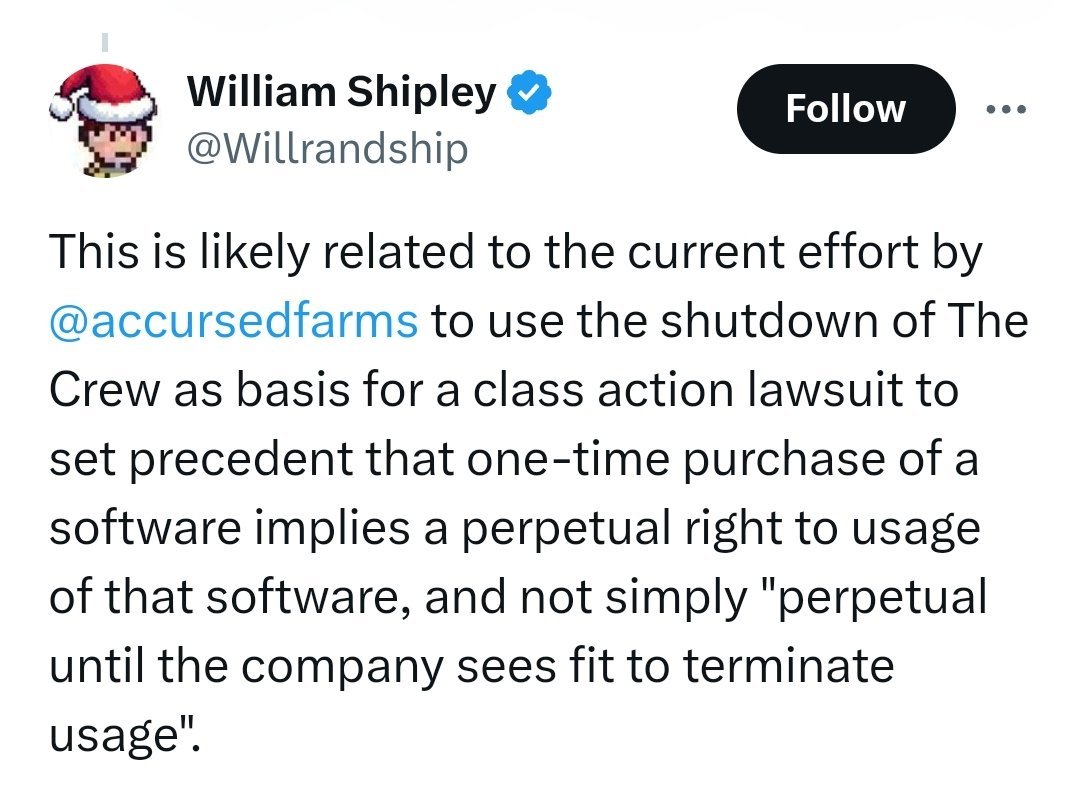
Task: Click the blue verified checkmark badge
Action: (529, 92)
